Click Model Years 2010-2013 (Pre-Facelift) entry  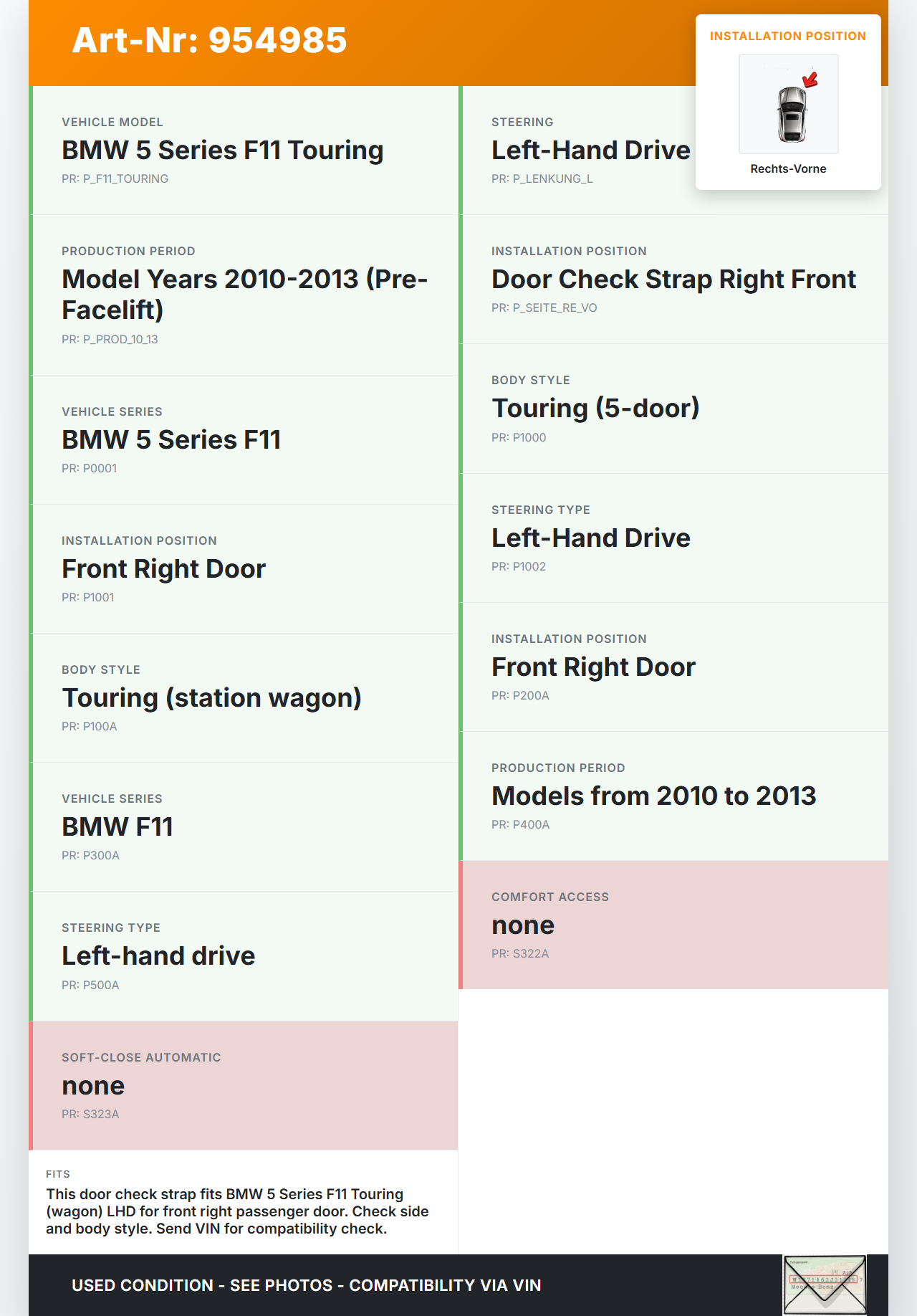[x=244, y=294]
